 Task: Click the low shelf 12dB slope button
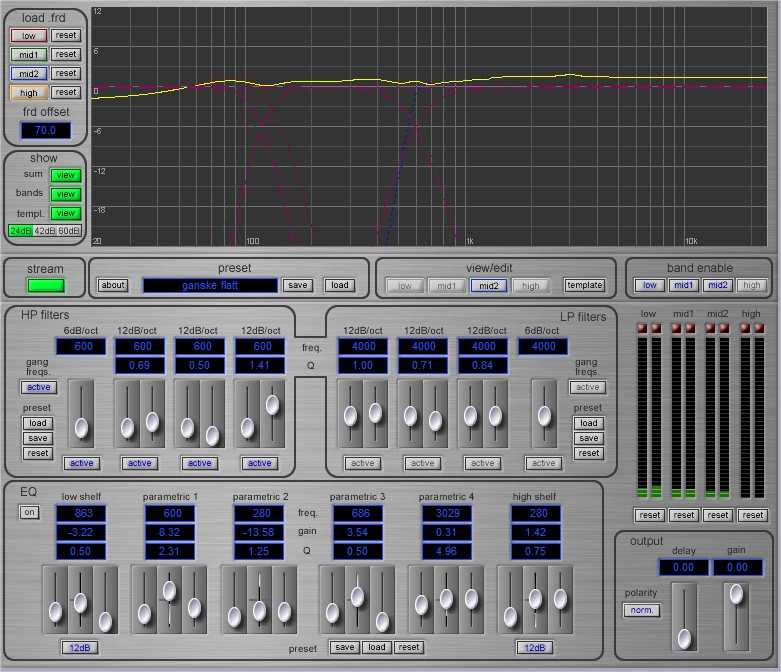(79, 647)
